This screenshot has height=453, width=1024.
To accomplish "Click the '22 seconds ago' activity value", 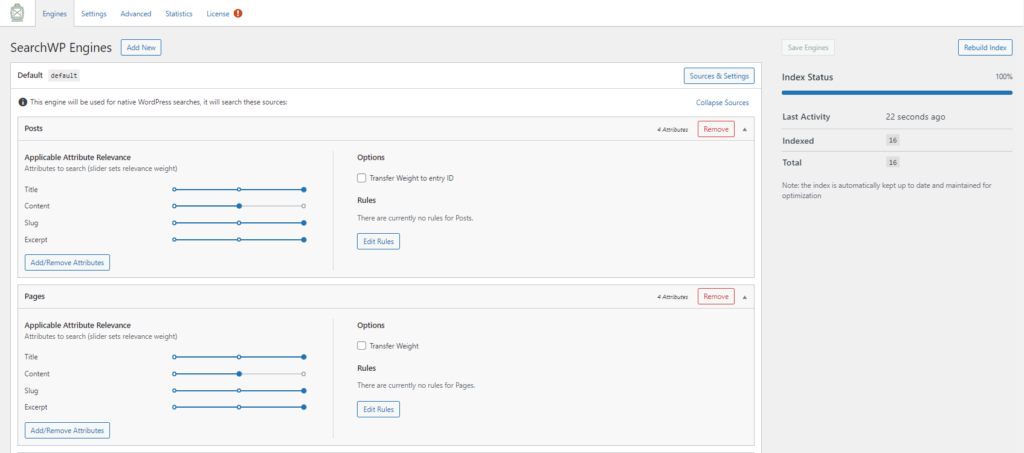I will coord(916,117).
